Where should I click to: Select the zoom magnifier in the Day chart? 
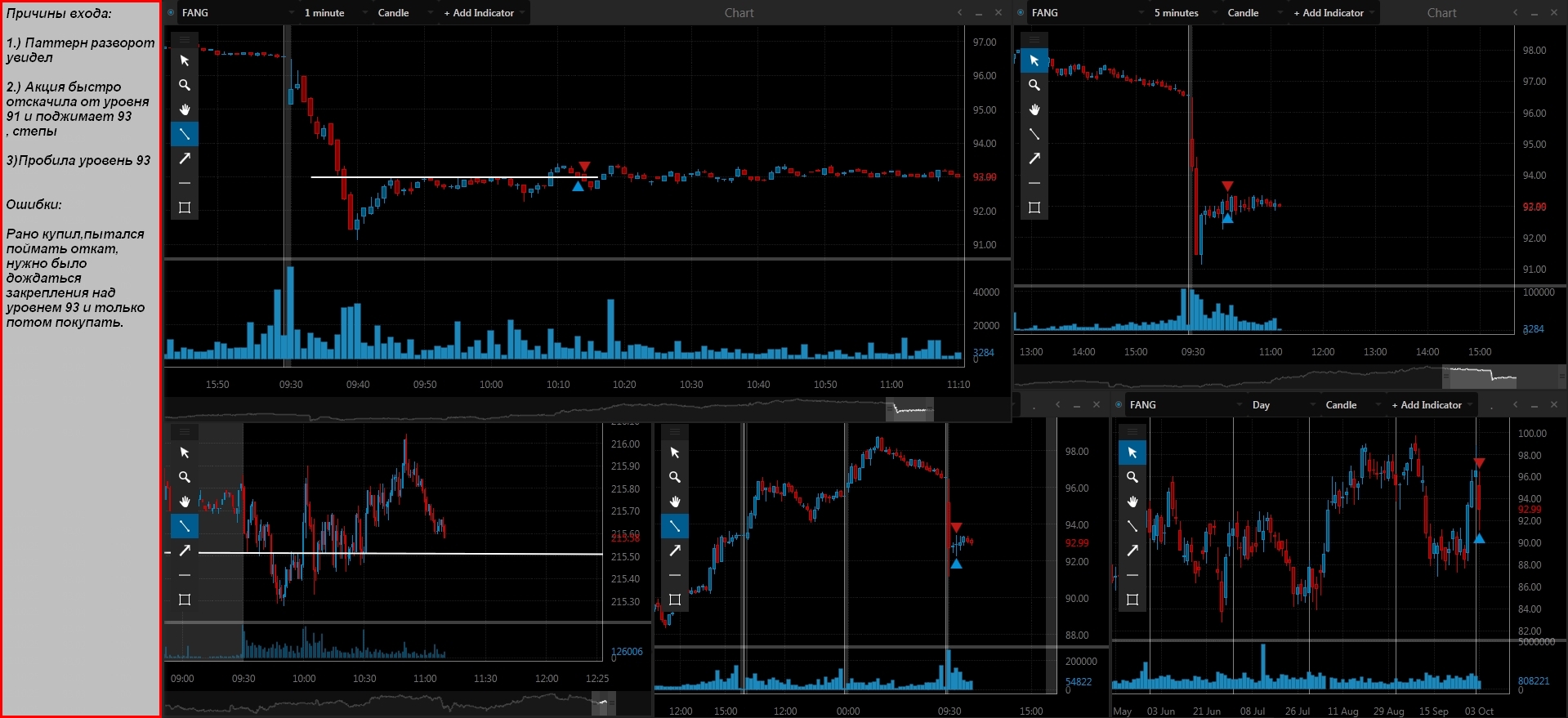click(1132, 477)
